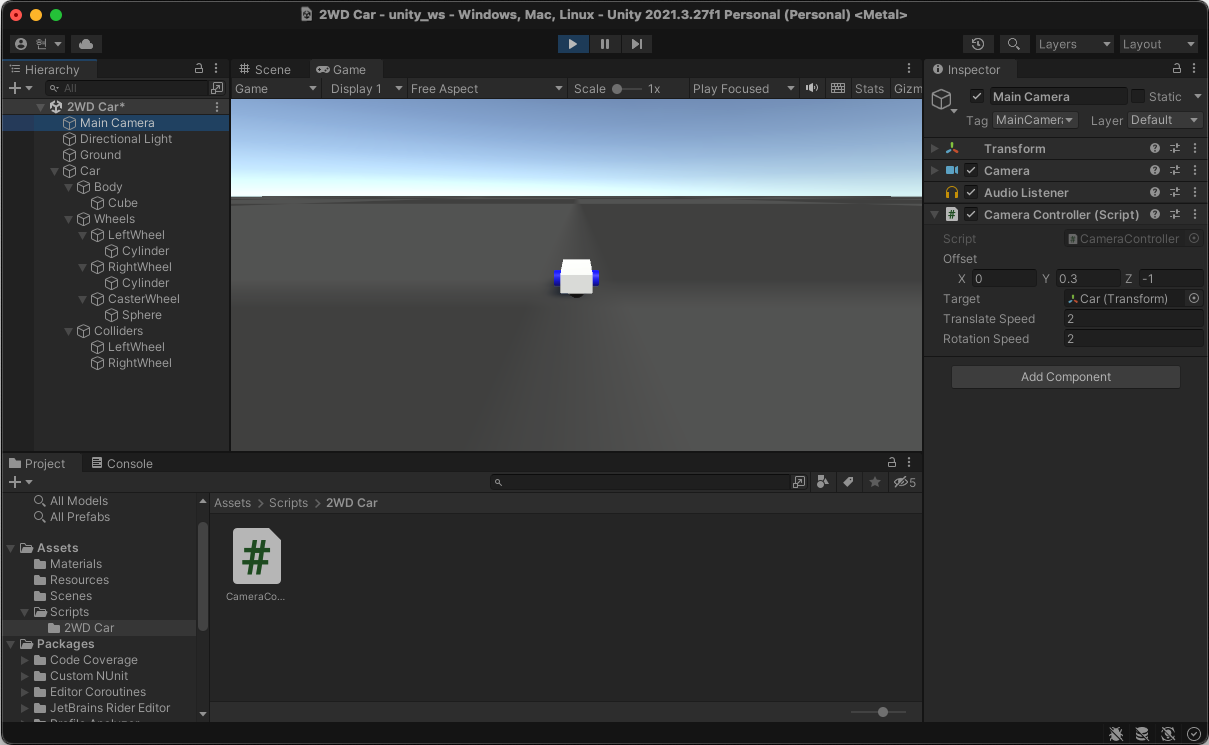Open the Inspector panel more options menu

tap(1194, 68)
